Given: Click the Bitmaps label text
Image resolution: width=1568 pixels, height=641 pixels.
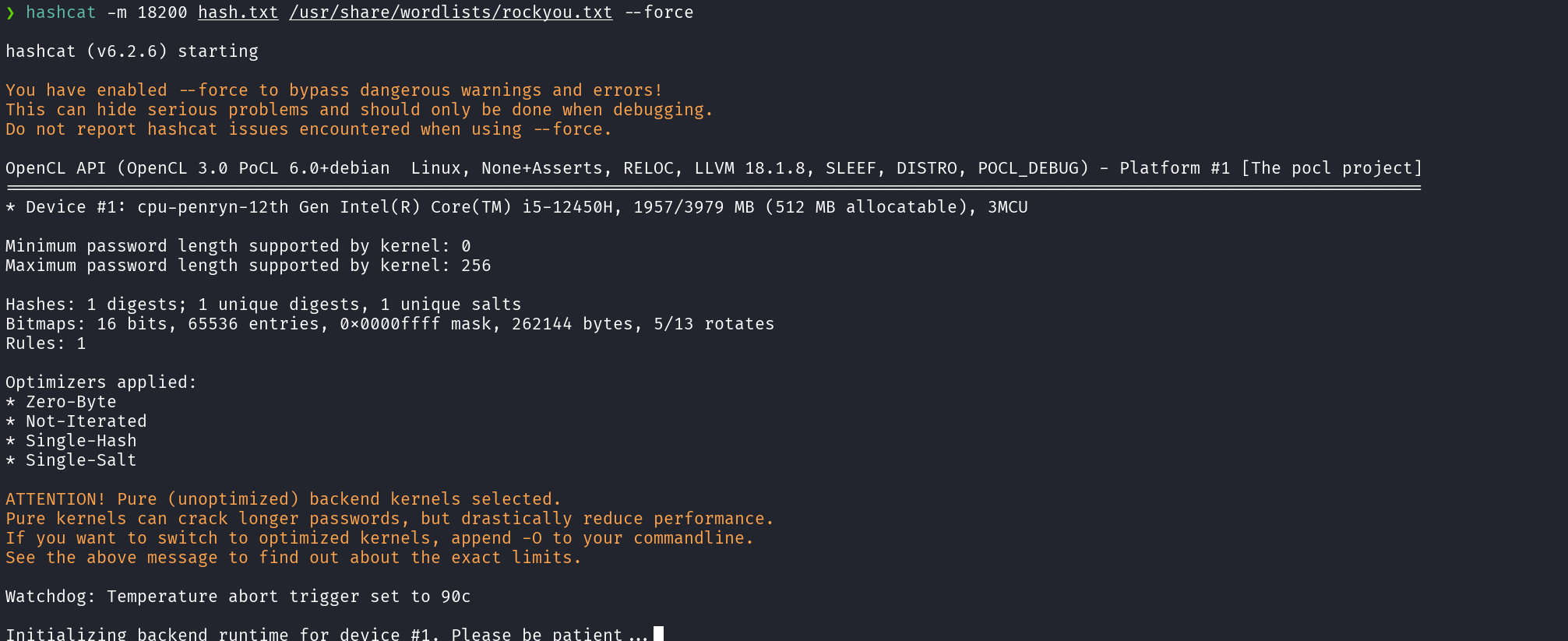Looking at the screenshot, I should pos(45,324).
